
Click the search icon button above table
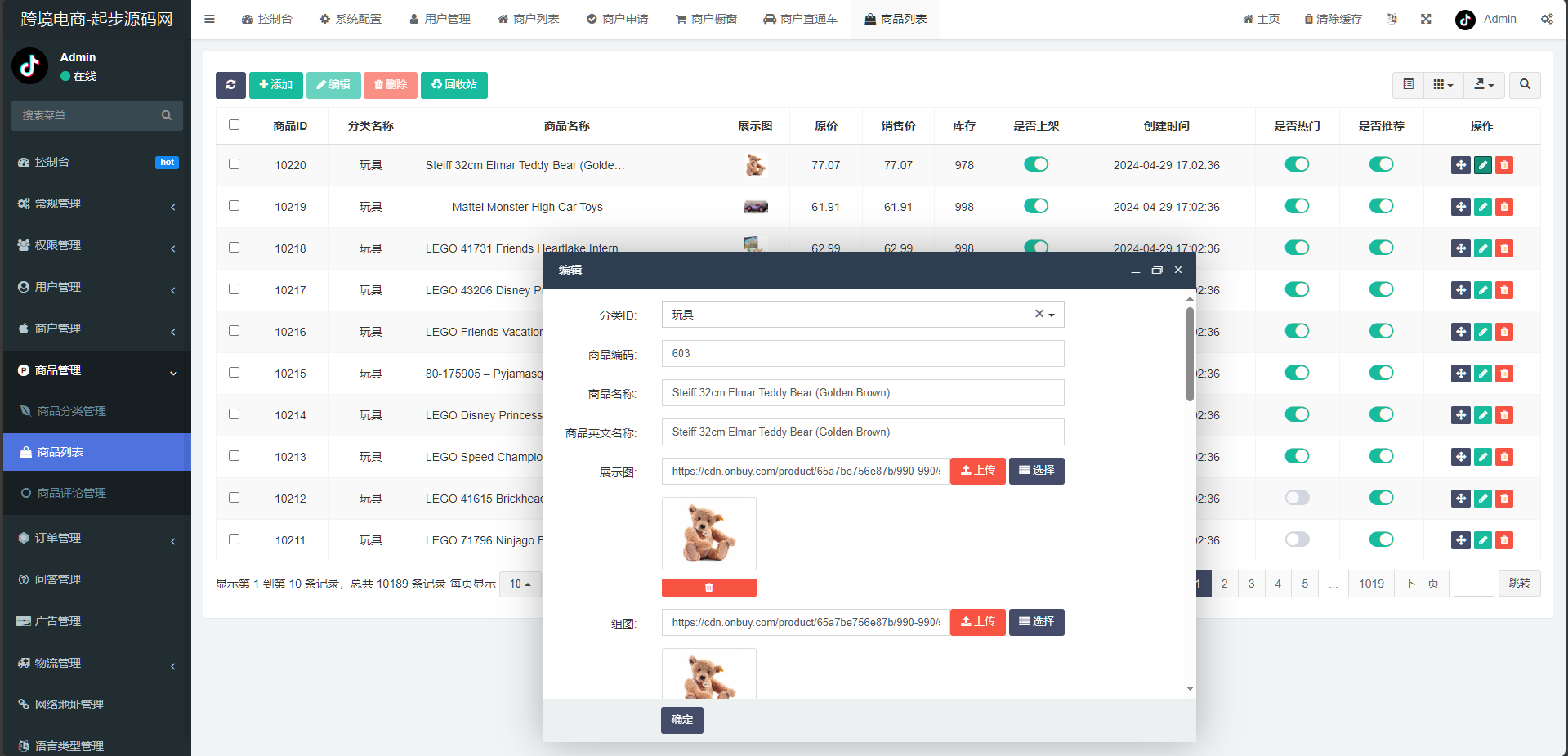[x=1525, y=85]
